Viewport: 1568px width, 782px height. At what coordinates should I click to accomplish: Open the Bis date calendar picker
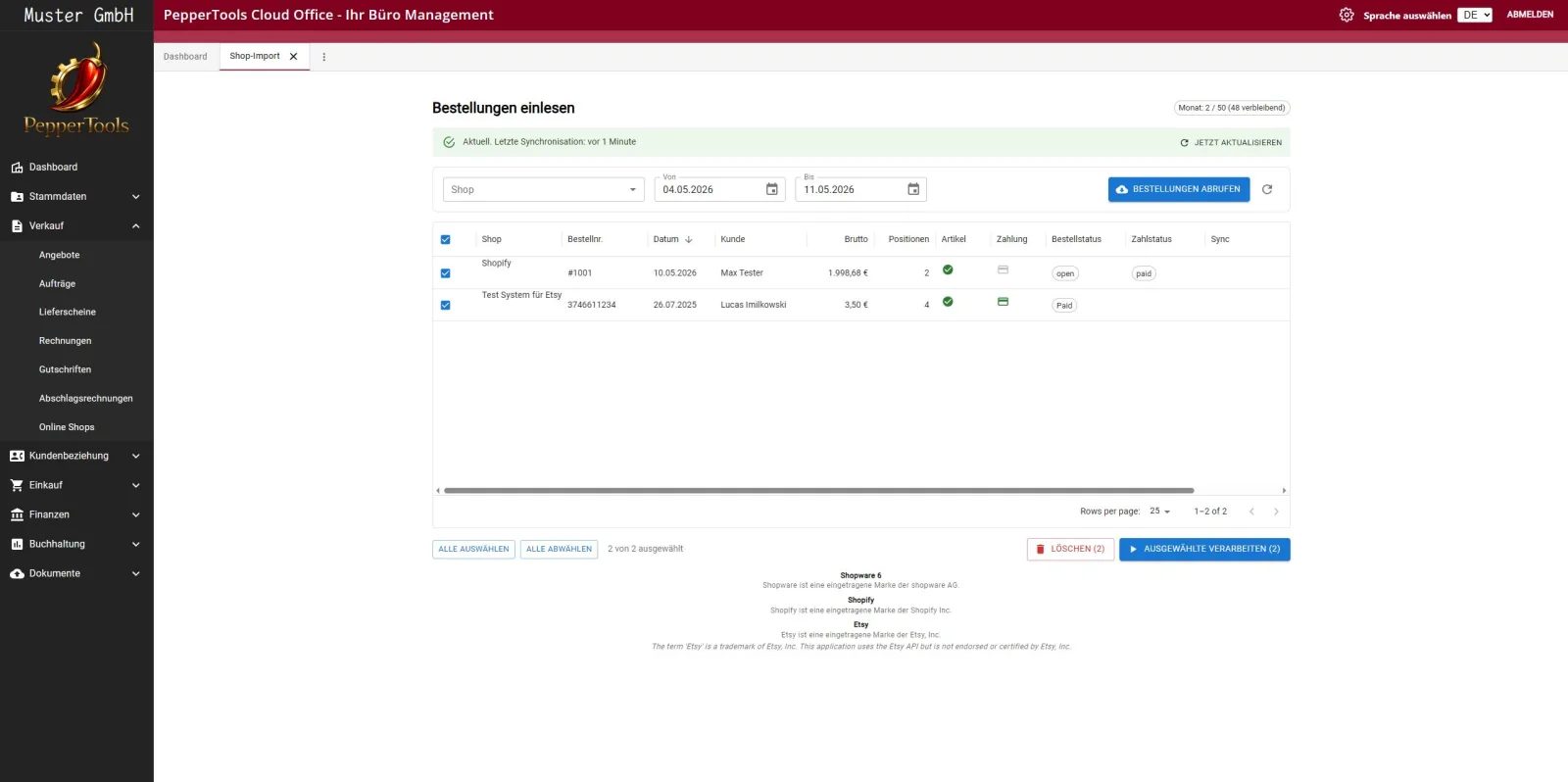tap(913, 189)
